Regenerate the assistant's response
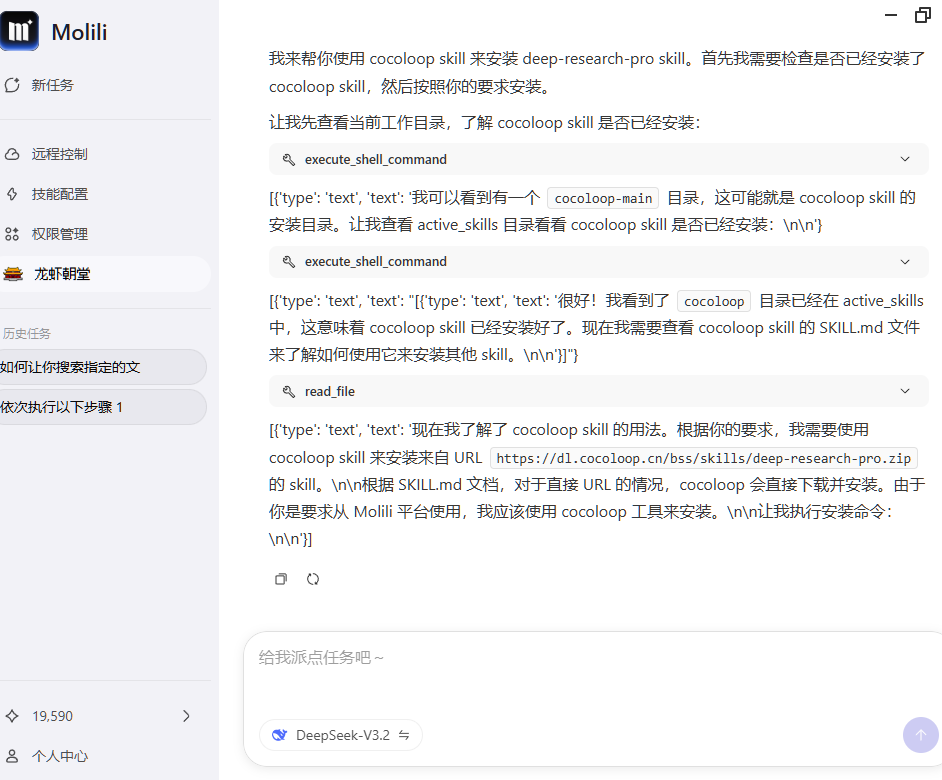 coord(313,578)
